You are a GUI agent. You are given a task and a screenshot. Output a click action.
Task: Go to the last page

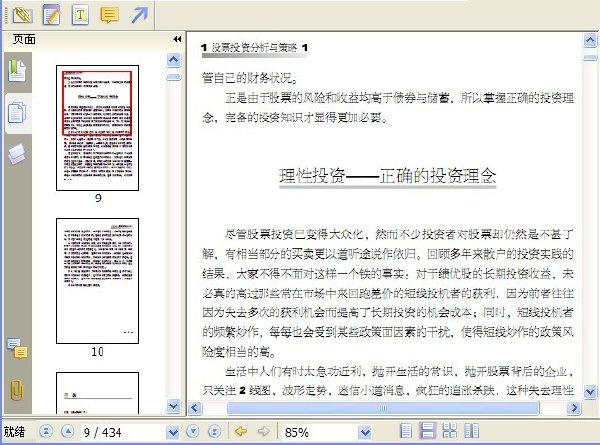[x=215, y=432]
